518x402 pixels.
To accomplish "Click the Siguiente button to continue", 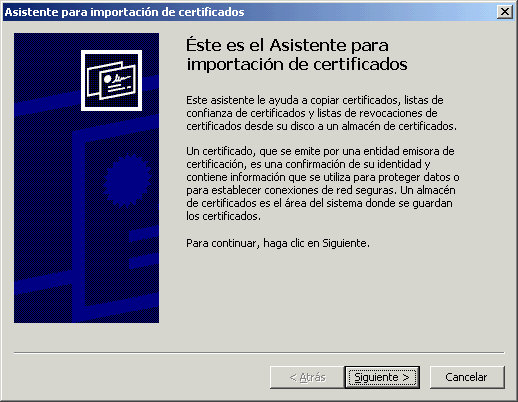I will (382, 377).
